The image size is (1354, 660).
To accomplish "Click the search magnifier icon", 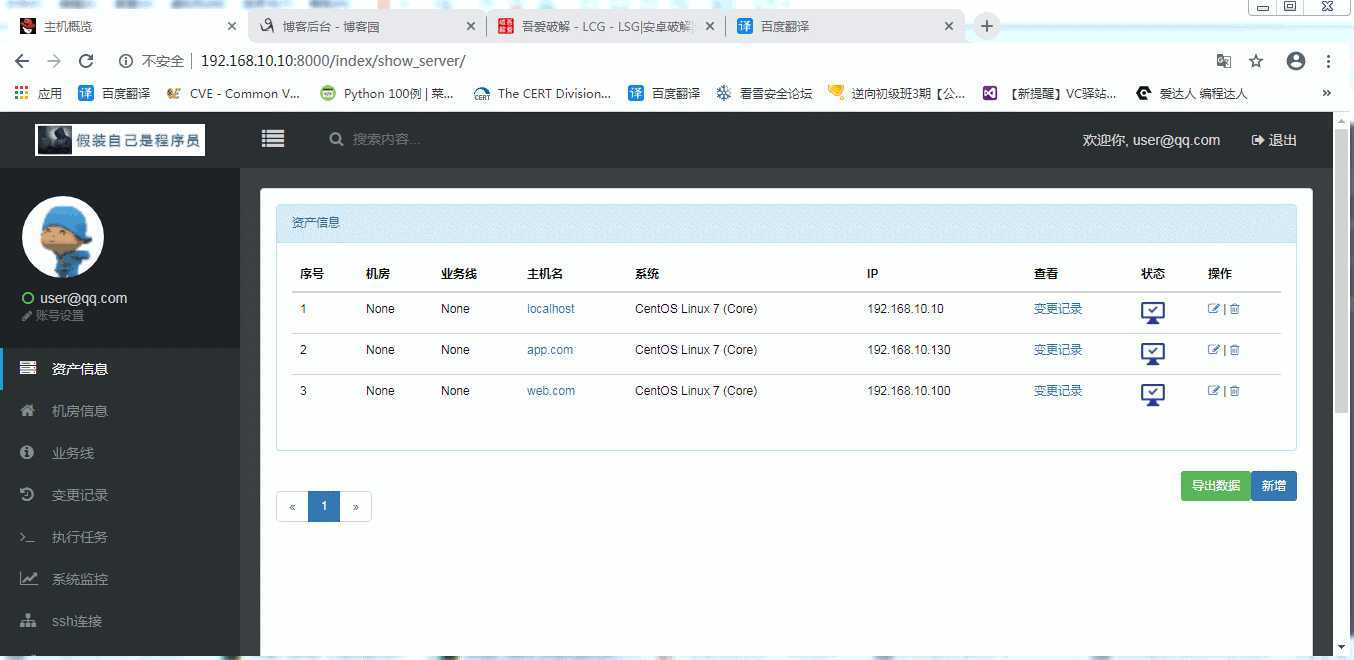I will 336,139.
